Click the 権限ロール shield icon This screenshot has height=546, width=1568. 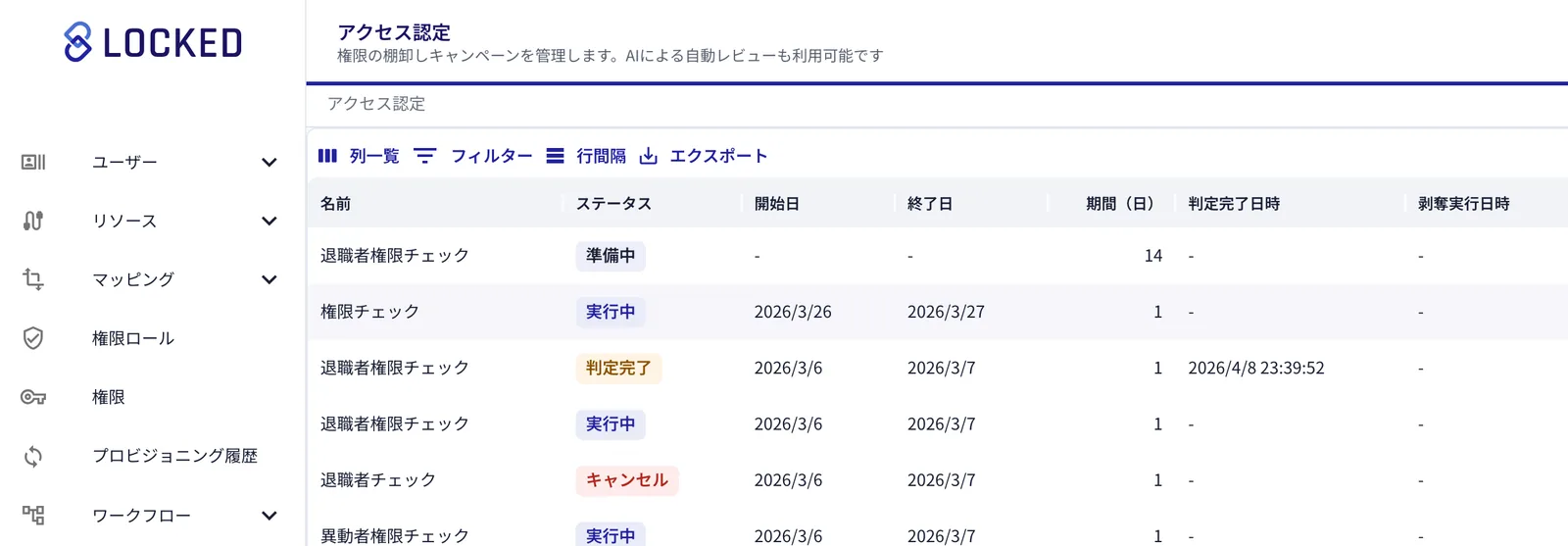click(x=33, y=338)
